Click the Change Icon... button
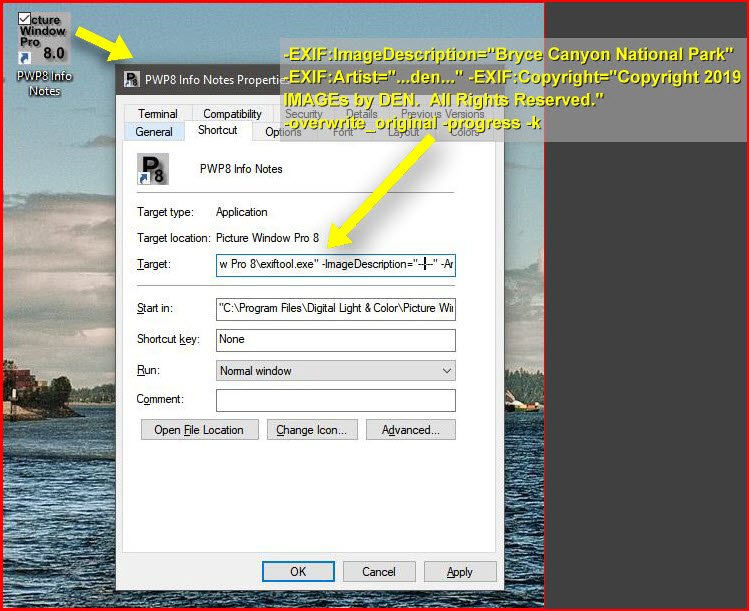This screenshot has height=611, width=749. click(311, 430)
